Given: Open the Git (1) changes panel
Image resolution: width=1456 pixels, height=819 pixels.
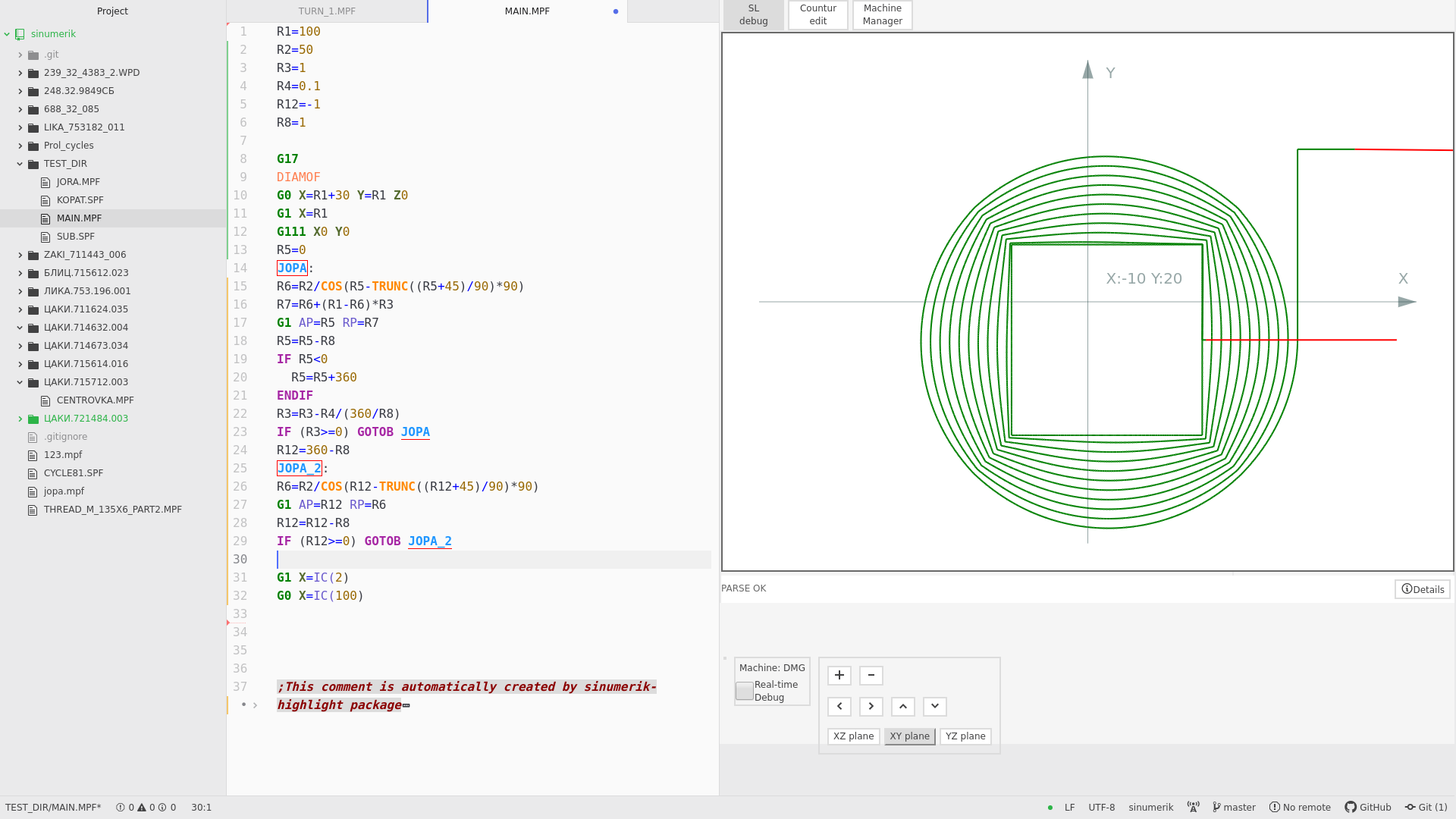Looking at the screenshot, I should click(1426, 808).
